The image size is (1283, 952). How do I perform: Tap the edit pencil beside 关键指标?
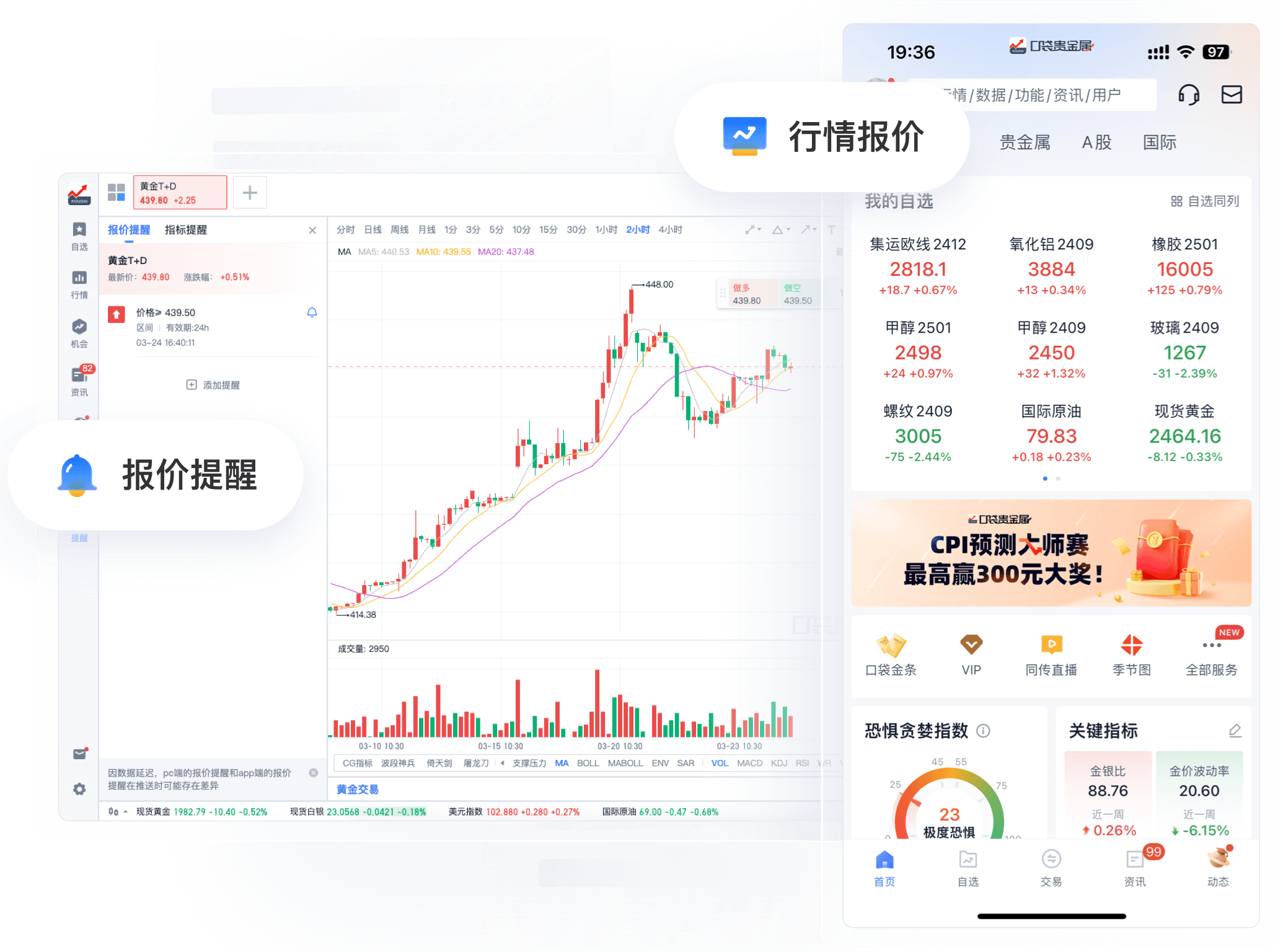tap(1235, 731)
